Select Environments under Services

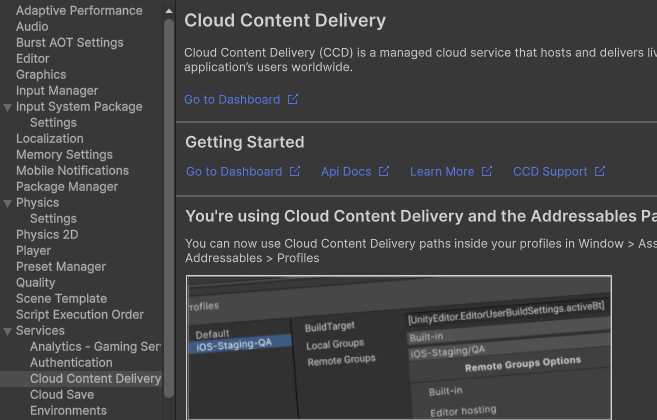(68, 410)
